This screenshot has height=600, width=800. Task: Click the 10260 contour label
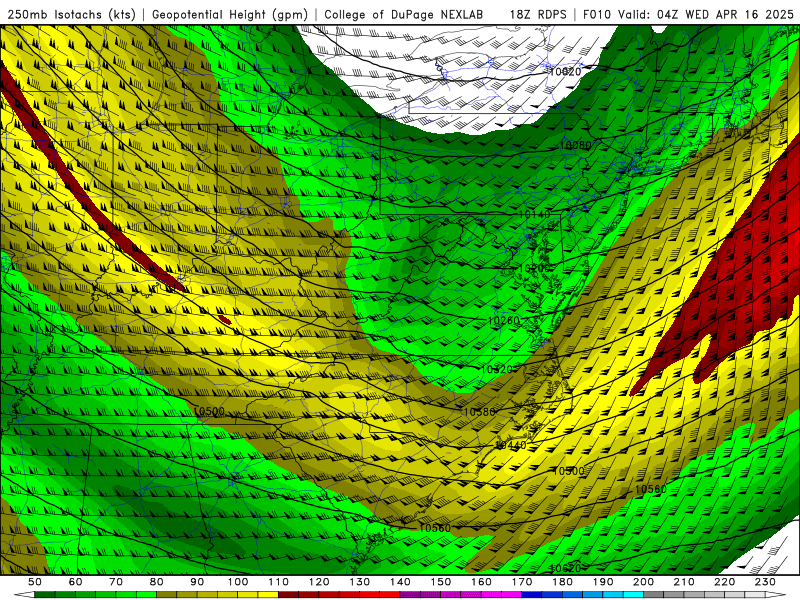[504, 320]
